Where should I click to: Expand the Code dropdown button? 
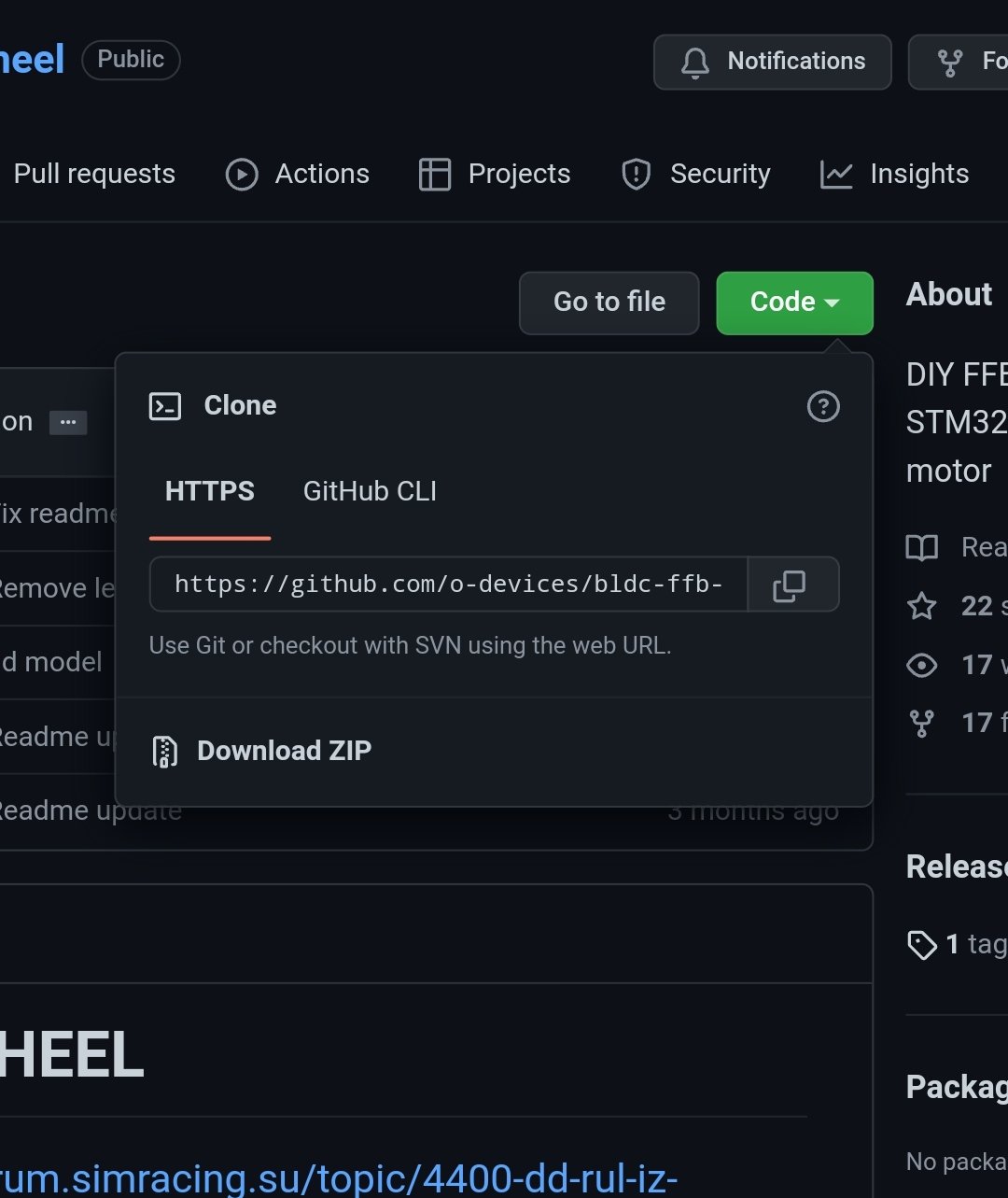pos(794,303)
